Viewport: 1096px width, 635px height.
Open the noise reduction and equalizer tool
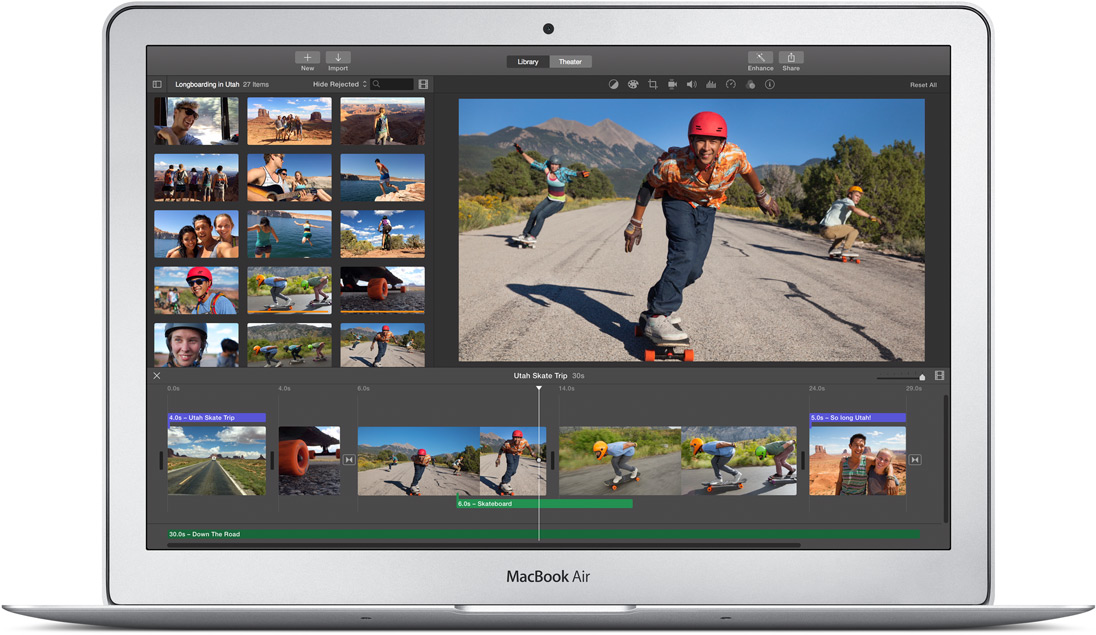[x=711, y=84]
